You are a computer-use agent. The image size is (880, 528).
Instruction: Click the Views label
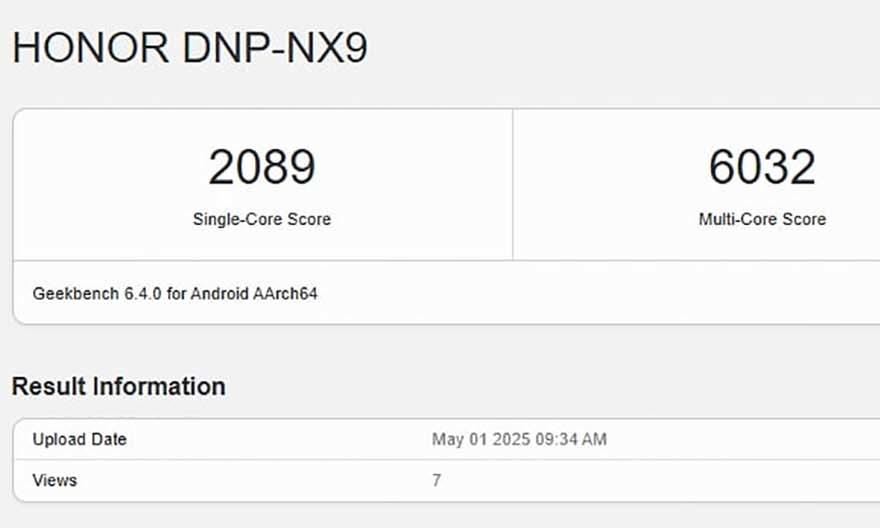(55, 480)
